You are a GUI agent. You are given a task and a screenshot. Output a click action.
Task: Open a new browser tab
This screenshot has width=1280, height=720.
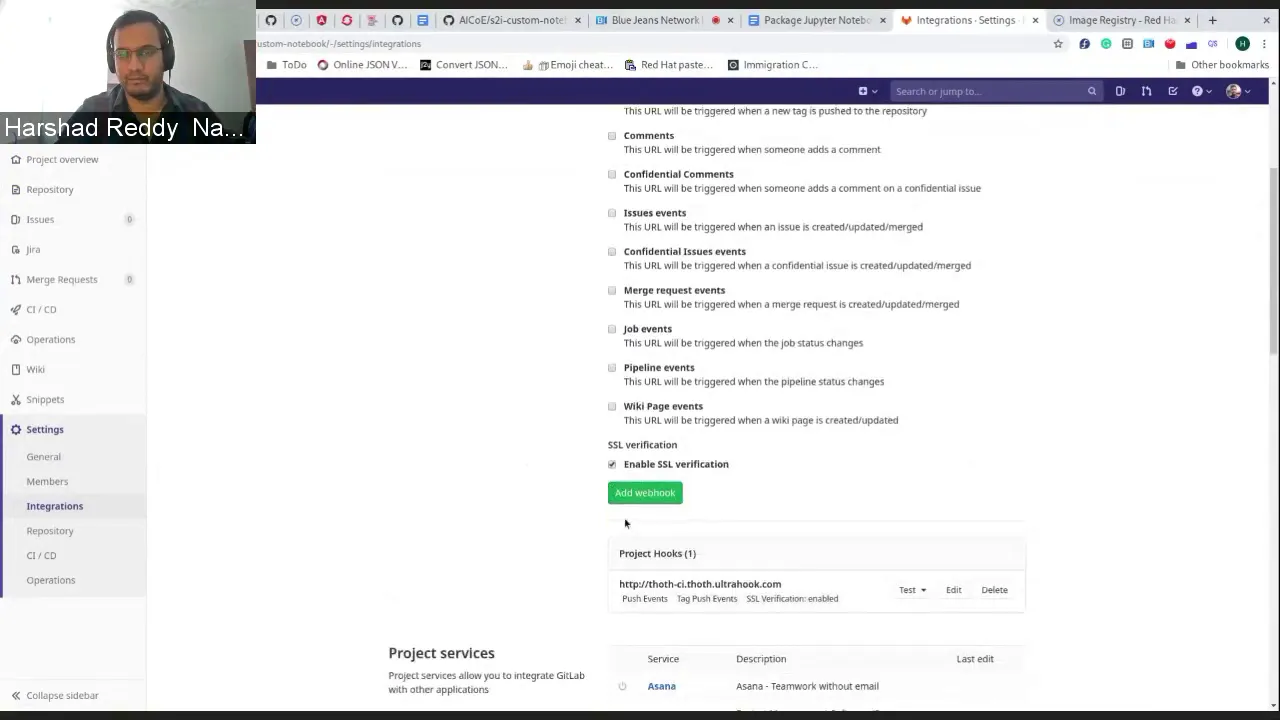tap(1212, 20)
